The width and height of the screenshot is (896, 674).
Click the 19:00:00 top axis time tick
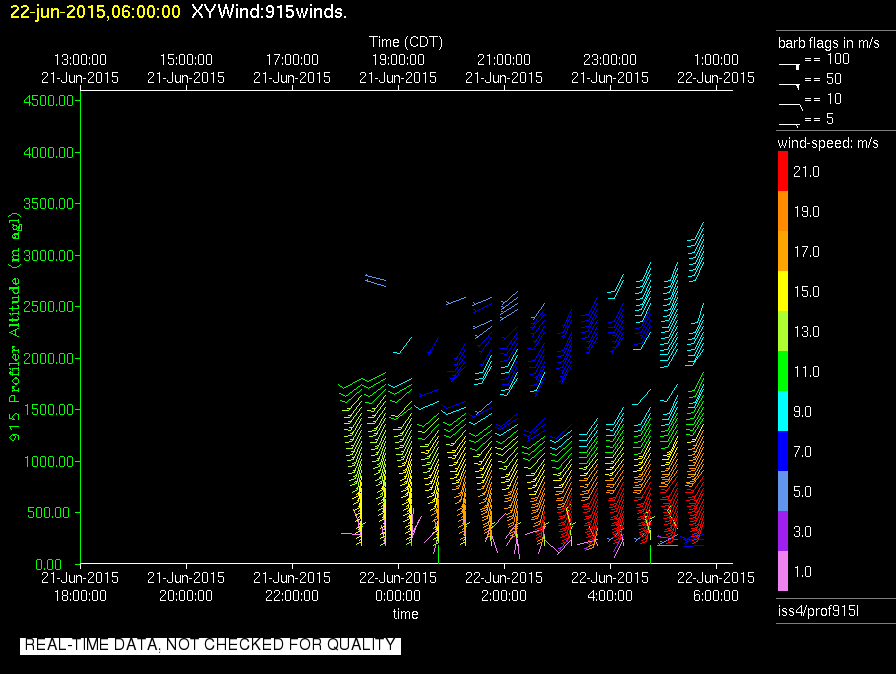(397, 68)
